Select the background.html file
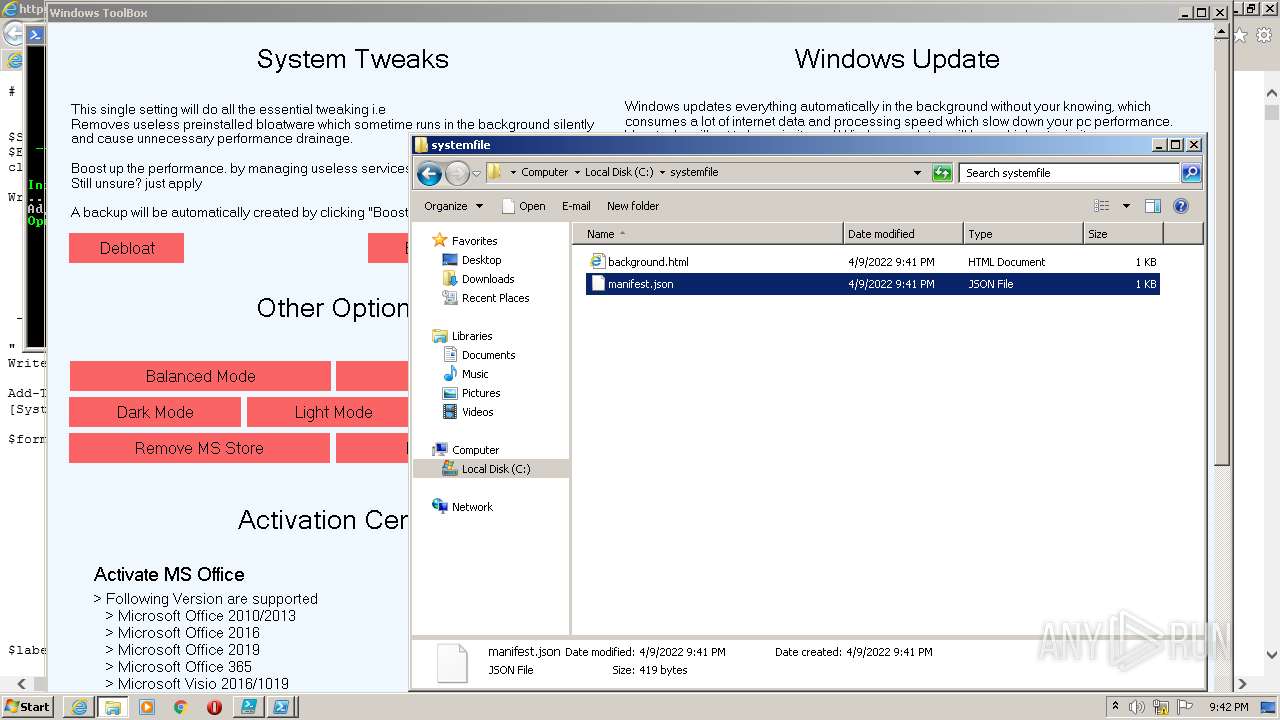 pos(872,262)
